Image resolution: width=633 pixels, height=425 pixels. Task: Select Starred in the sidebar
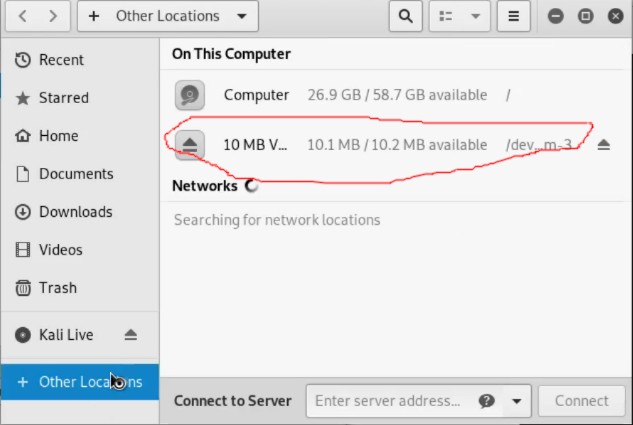(x=63, y=98)
